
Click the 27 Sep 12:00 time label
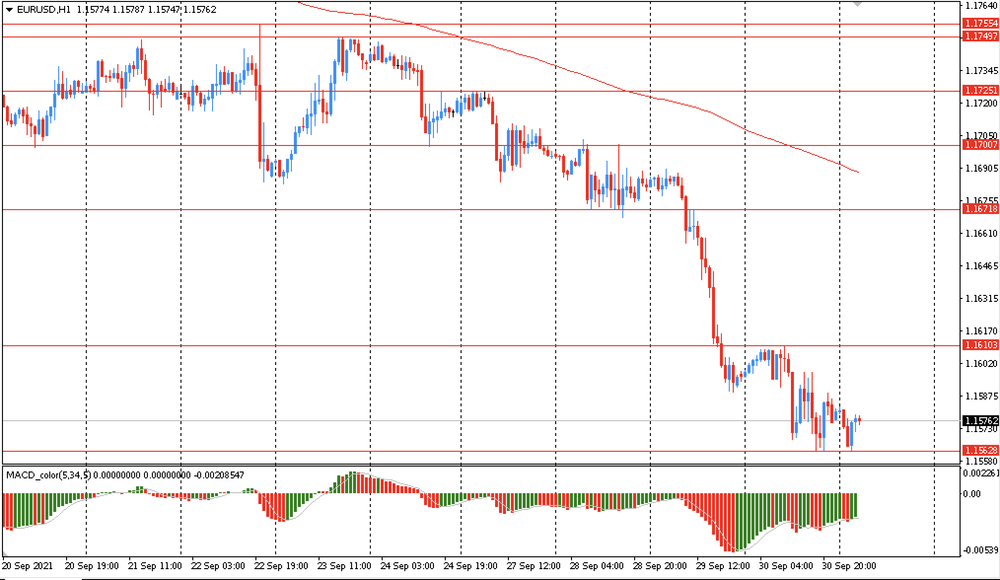[x=533, y=566]
